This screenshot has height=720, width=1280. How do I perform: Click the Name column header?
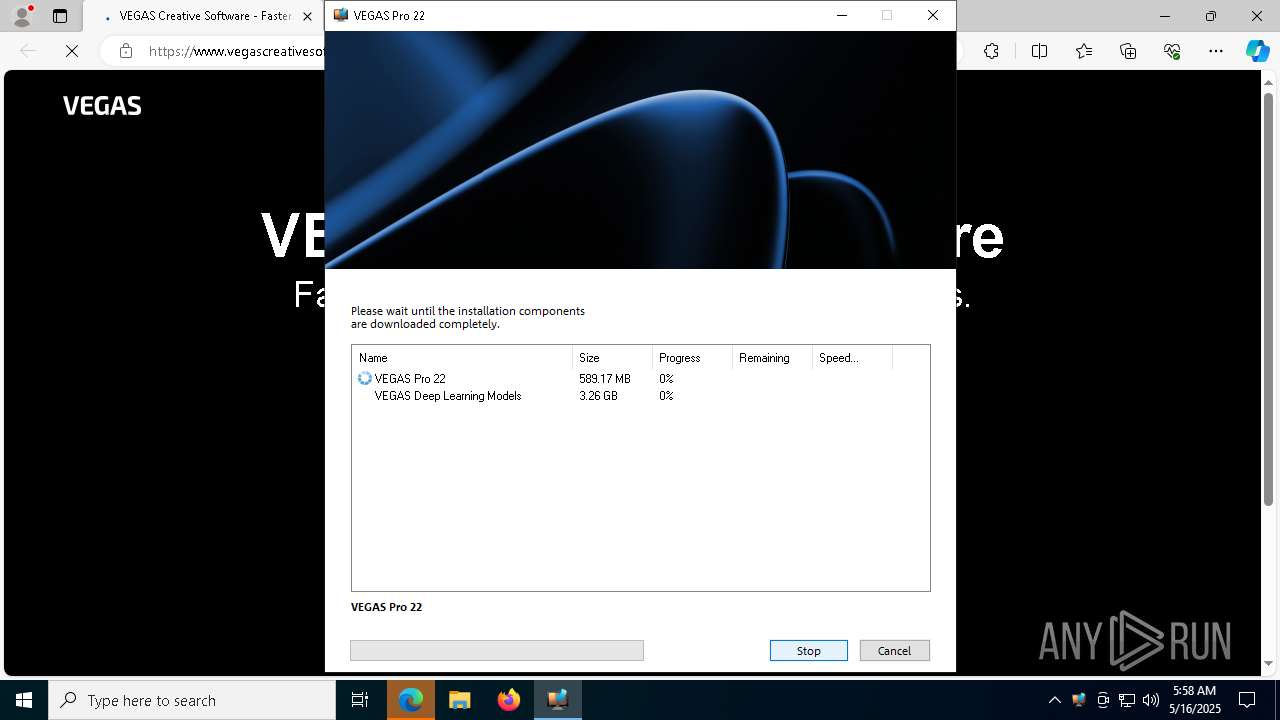(x=462, y=358)
